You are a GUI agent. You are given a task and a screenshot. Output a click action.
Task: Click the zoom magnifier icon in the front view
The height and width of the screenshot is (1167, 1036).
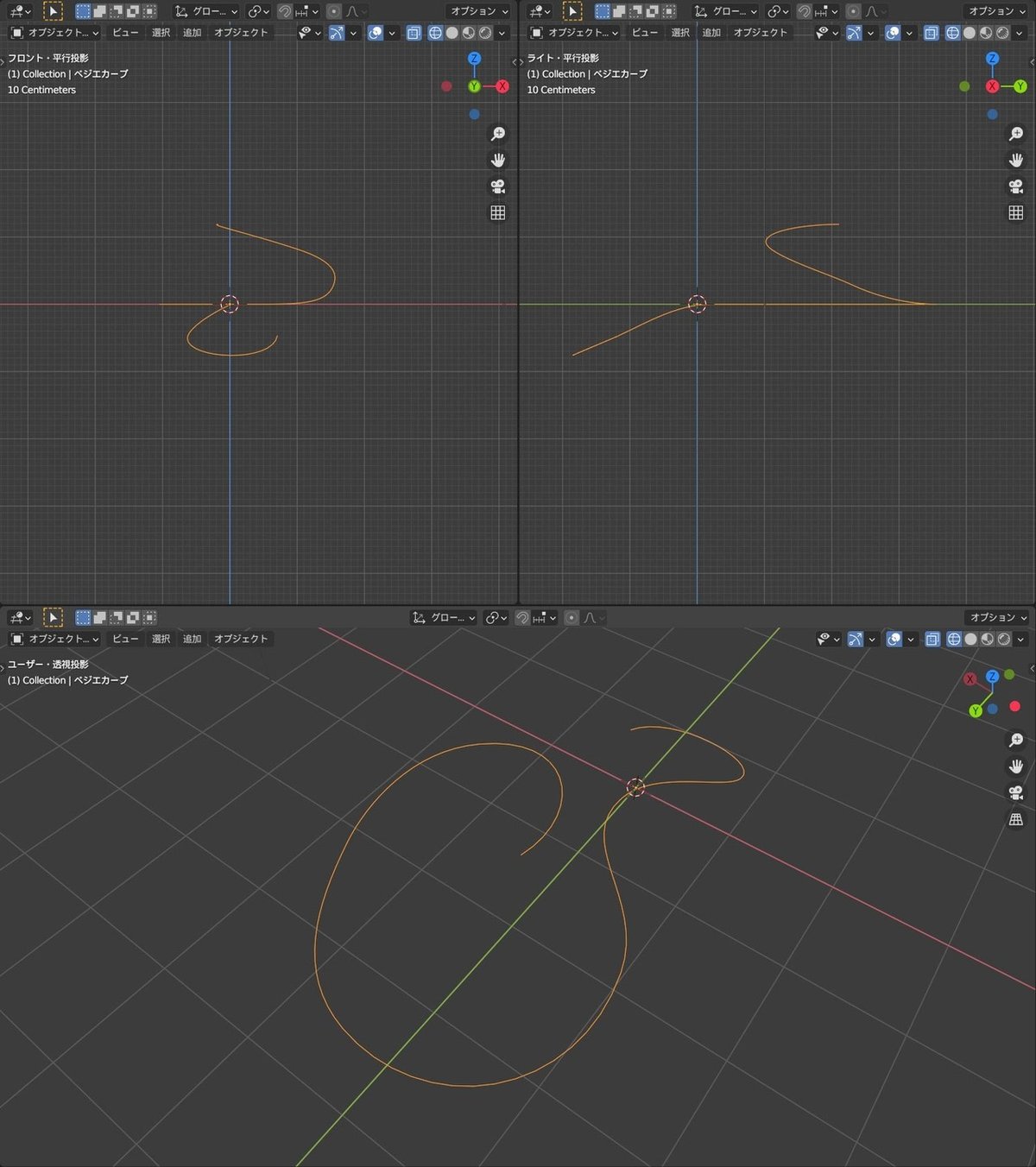click(x=498, y=134)
